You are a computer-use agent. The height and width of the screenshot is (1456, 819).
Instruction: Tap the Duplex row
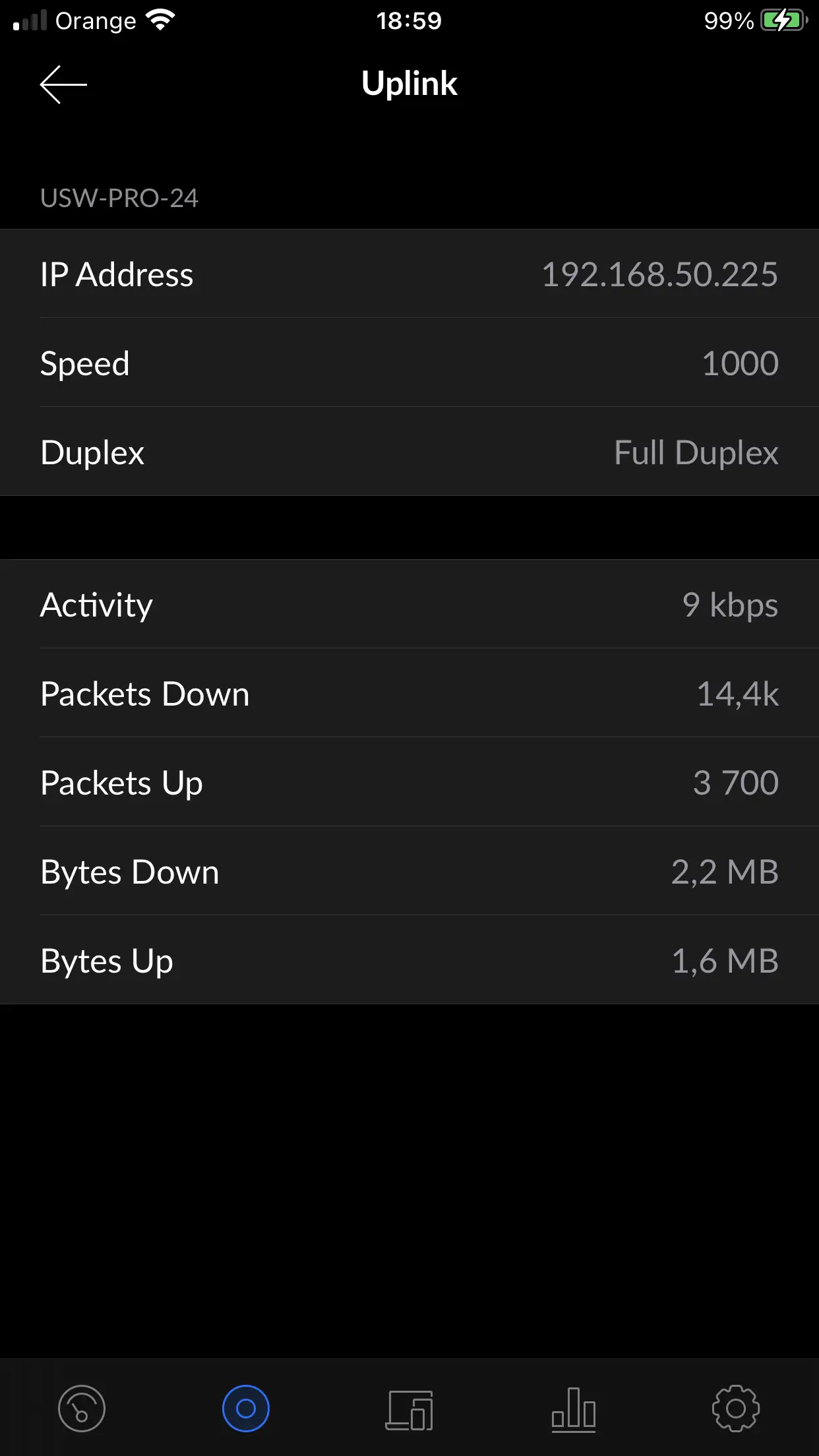click(x=409, y=452)
